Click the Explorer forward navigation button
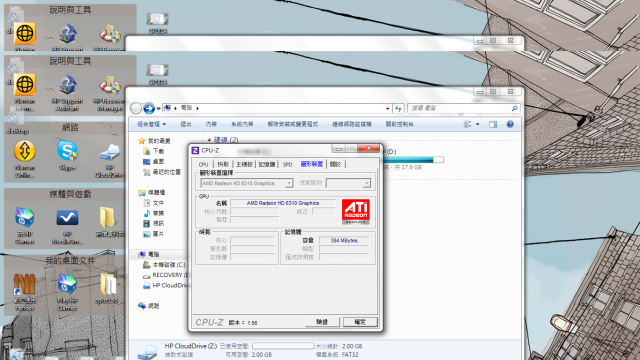The image size is (640, 360). 149,108
